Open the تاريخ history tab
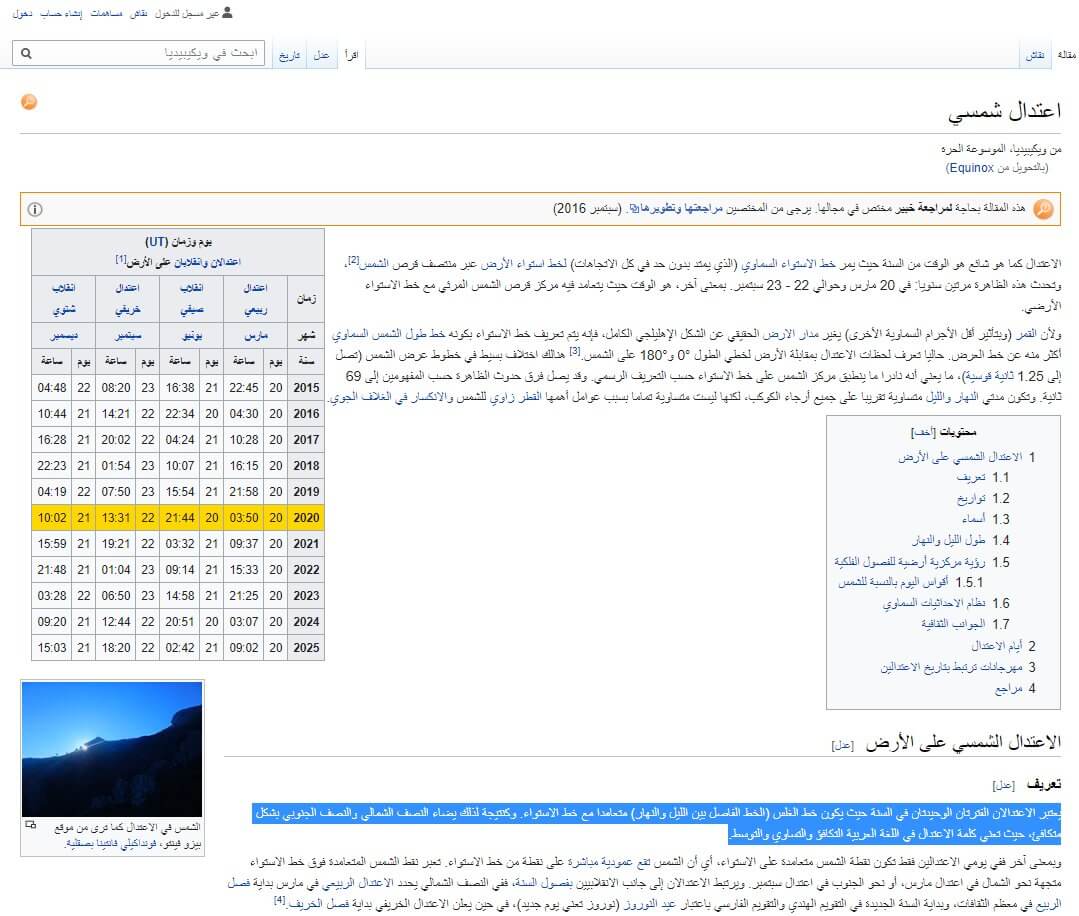This screenshot has width=1079, height=916. 289,56
